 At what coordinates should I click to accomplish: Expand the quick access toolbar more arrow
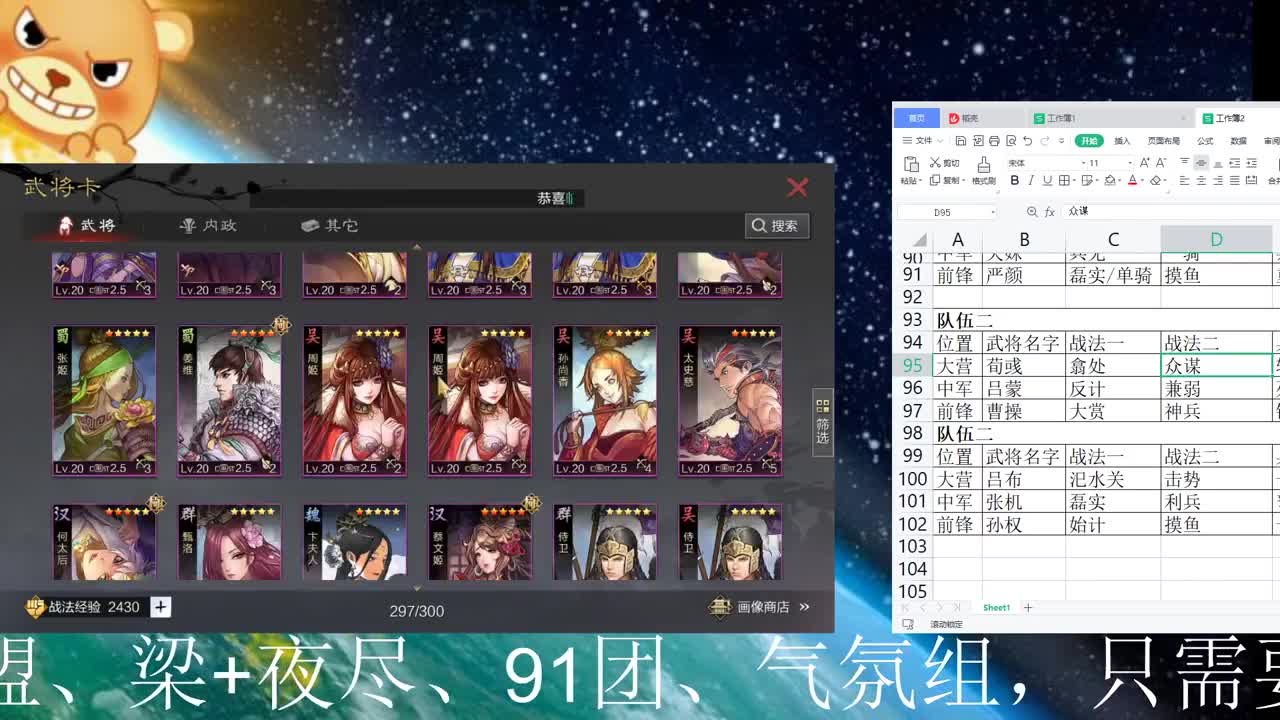coord(1062,141)
